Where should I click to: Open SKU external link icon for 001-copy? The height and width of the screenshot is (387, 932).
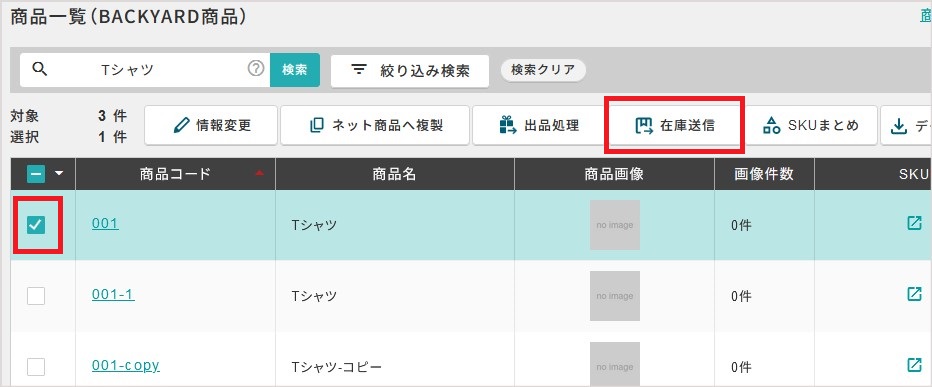coord(914,364)
